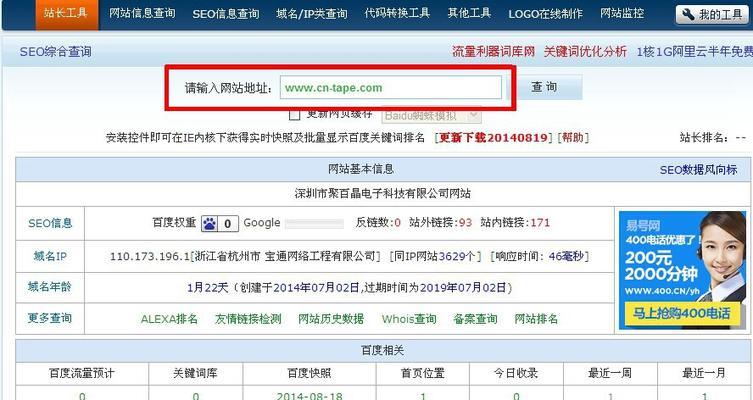
Task: Click the SEO信息 row label
Action: point(50,223)
